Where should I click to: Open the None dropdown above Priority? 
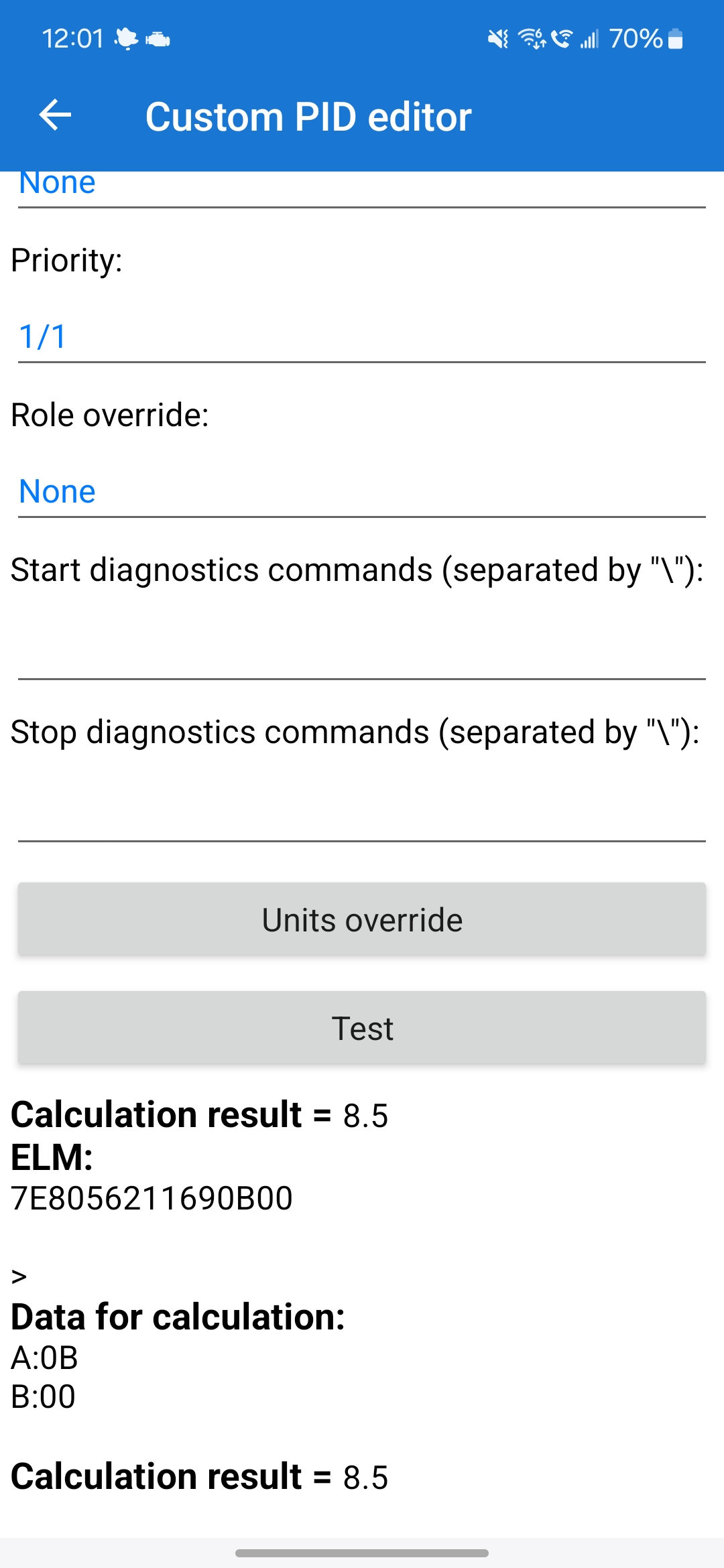[362, 185]
